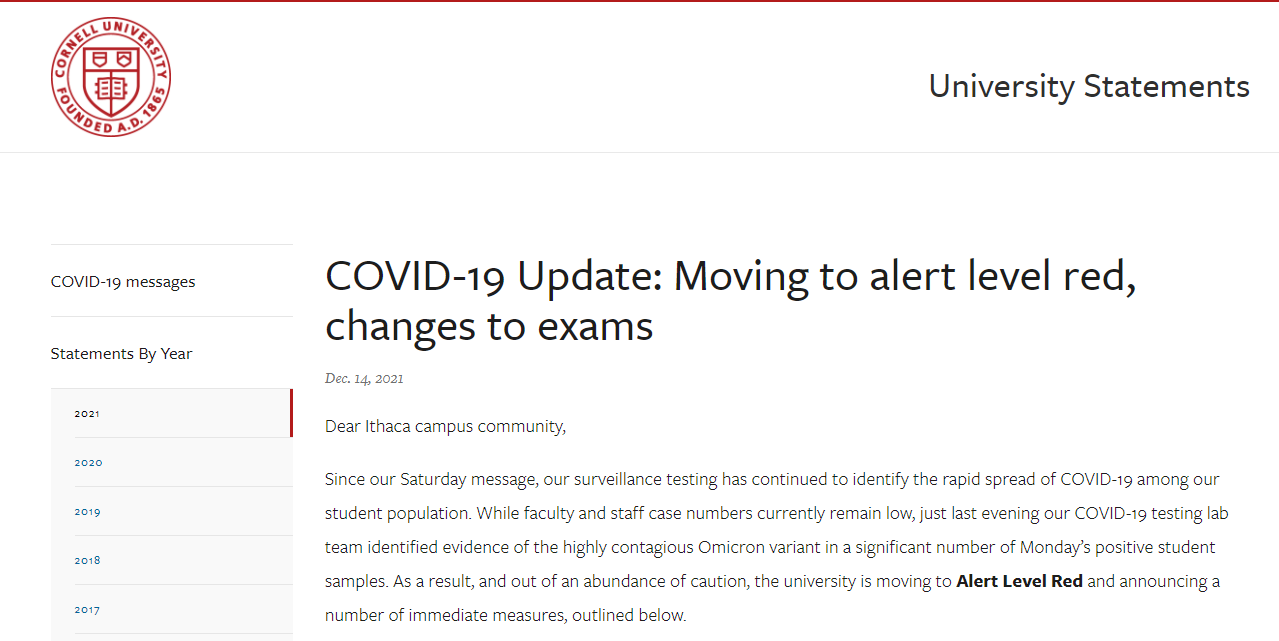Click the red active bar beside 2021
This screenshot has height=641, width=1279.
coord(291,413)
